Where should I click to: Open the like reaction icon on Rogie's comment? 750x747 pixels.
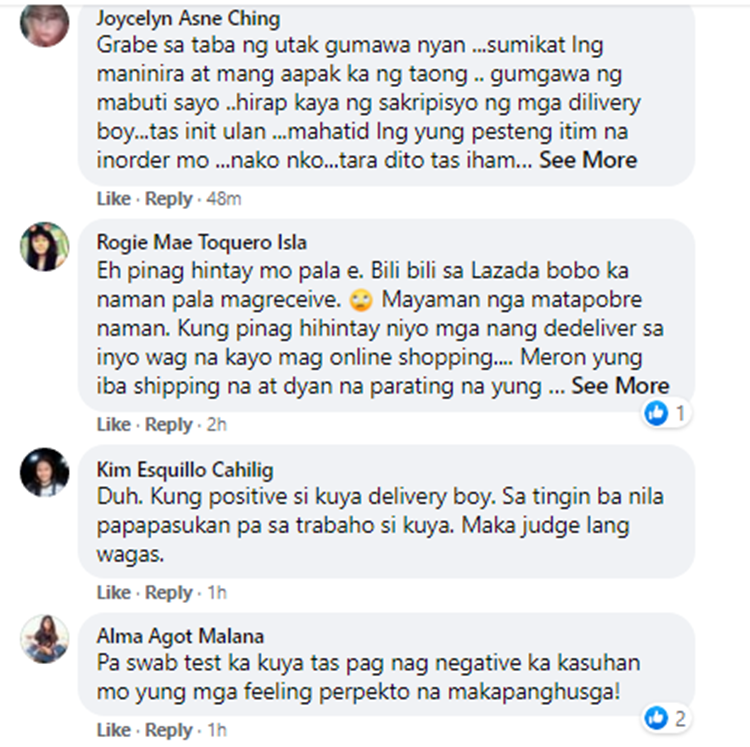coord(656,413)
